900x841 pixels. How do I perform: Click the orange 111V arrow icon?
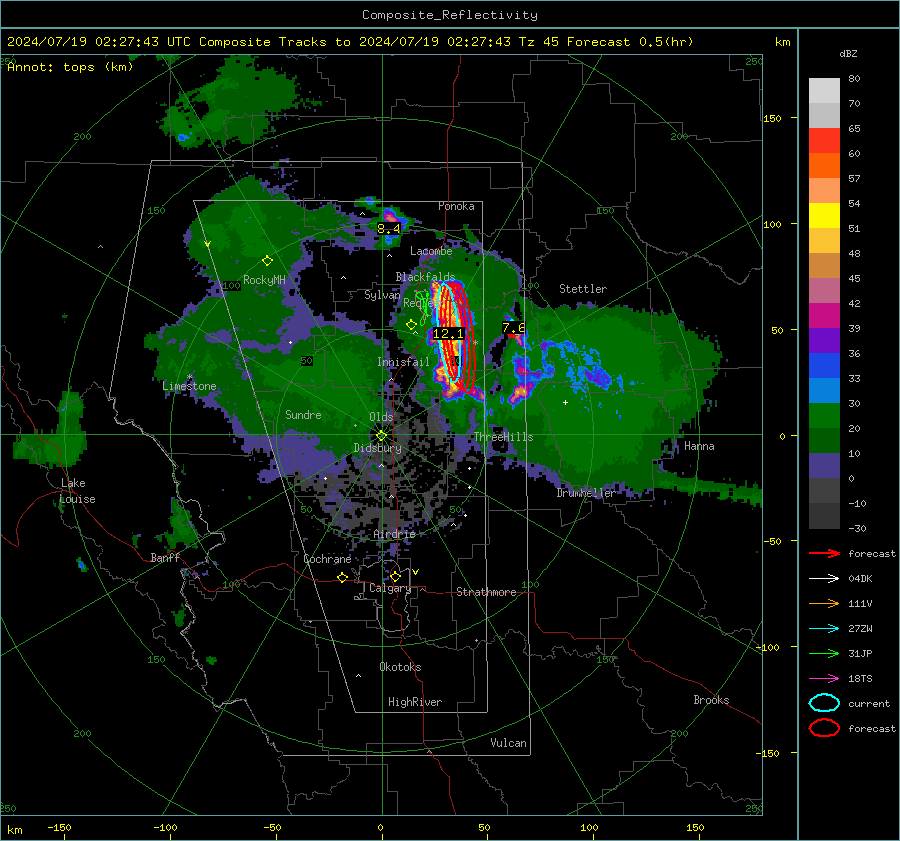point(824,603)
